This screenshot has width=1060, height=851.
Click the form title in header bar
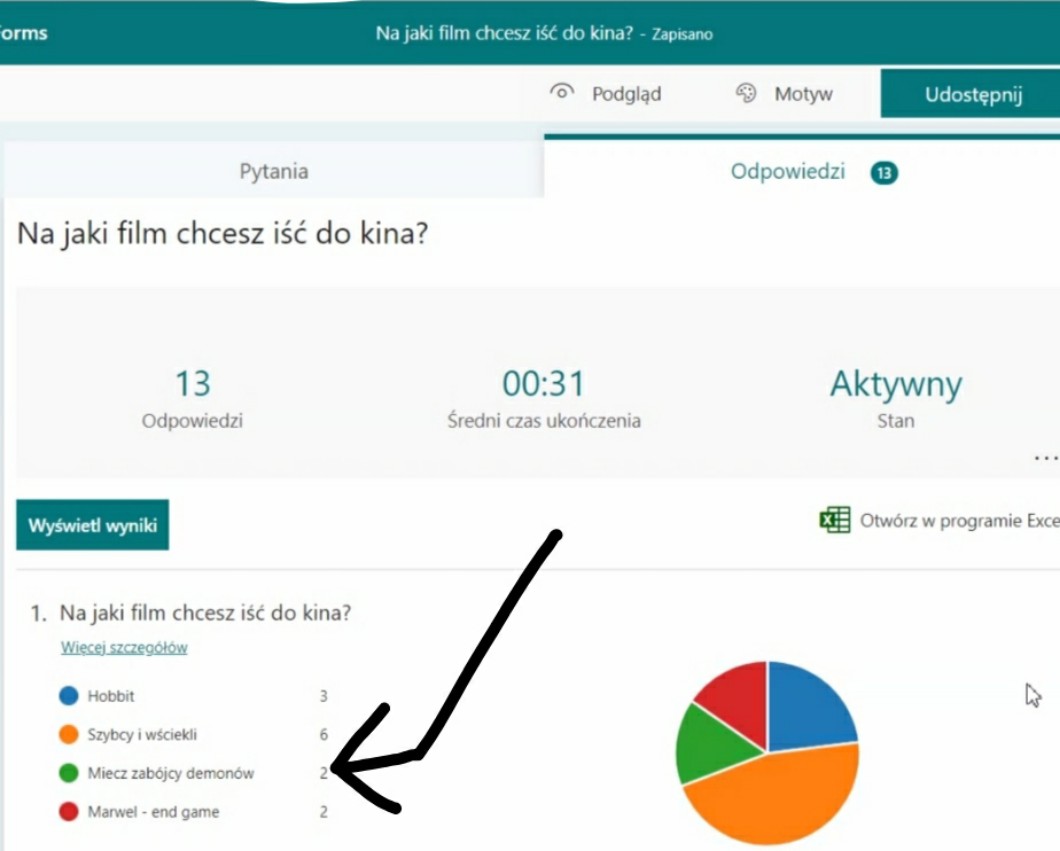tap(504, 33)
